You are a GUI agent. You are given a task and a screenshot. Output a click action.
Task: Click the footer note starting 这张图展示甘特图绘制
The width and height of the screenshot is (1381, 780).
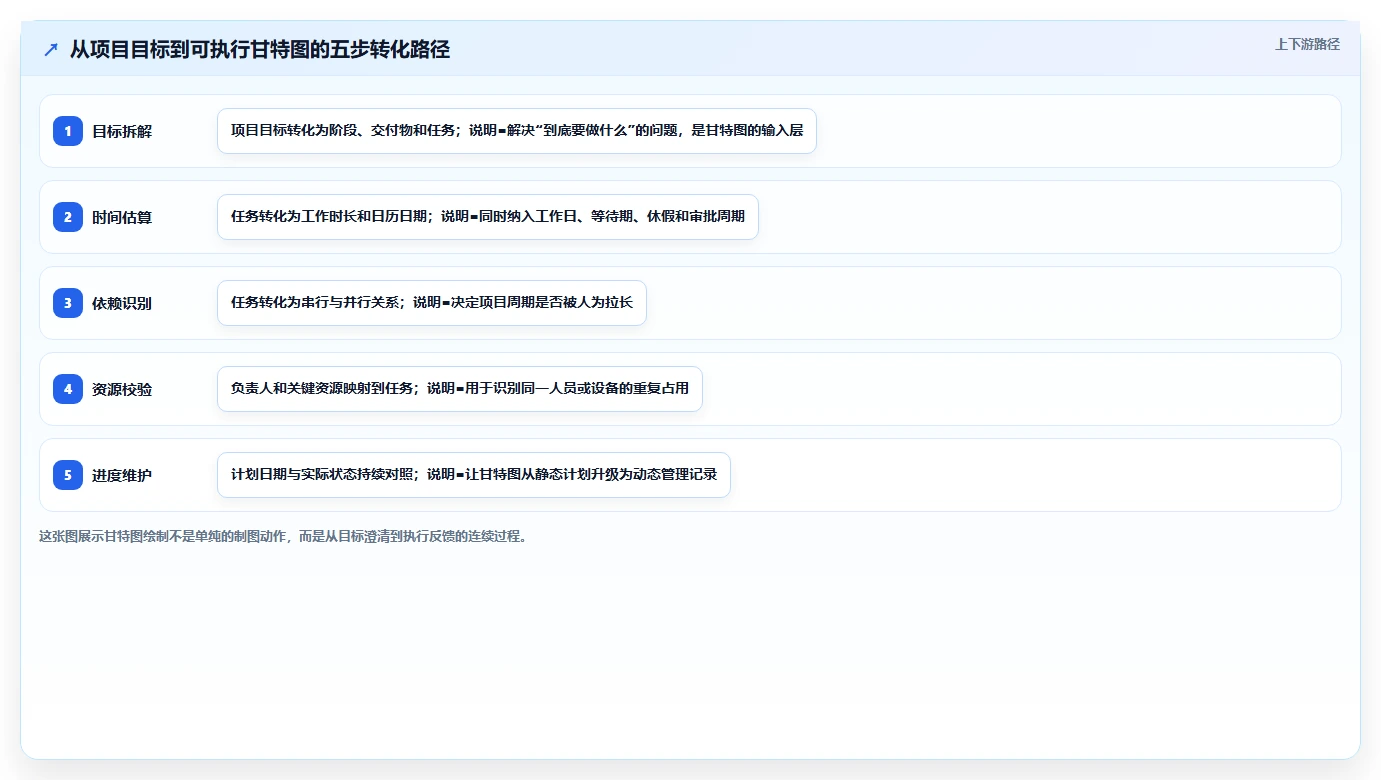pos(283,536)
